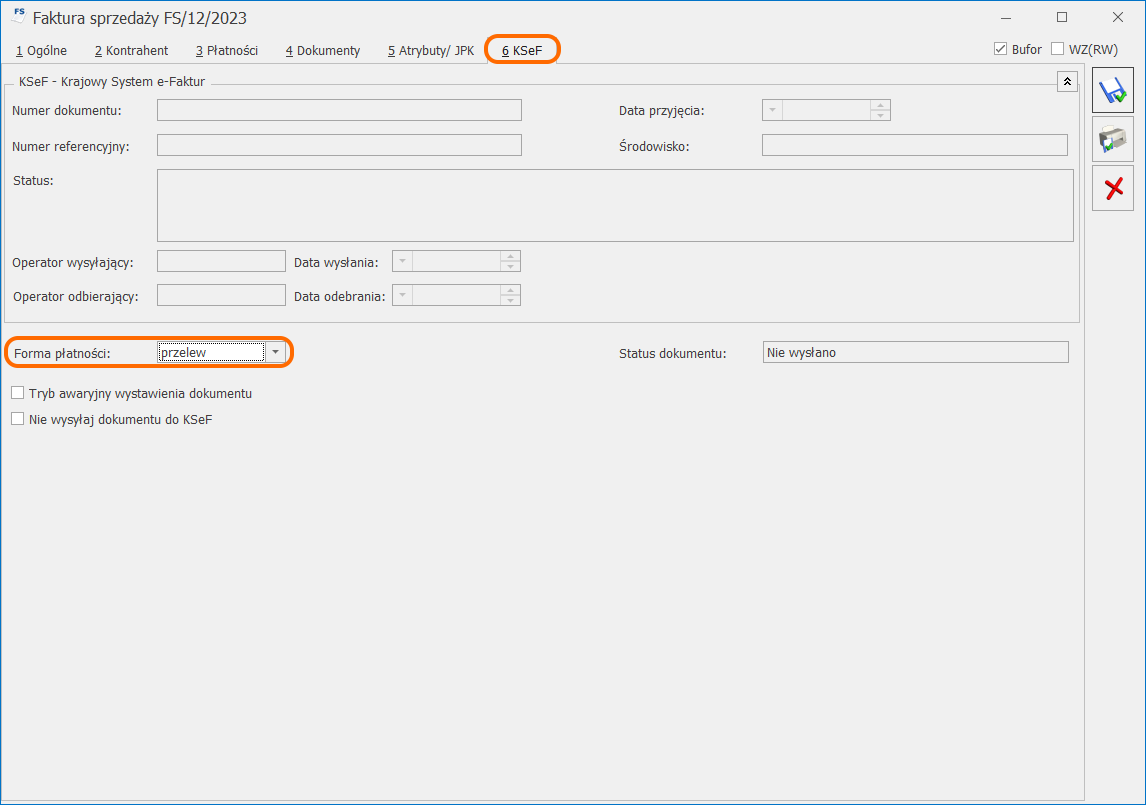1146x805 pixels.
Task: Switch to the Ogólne tab
Action: tap(42, 50)
